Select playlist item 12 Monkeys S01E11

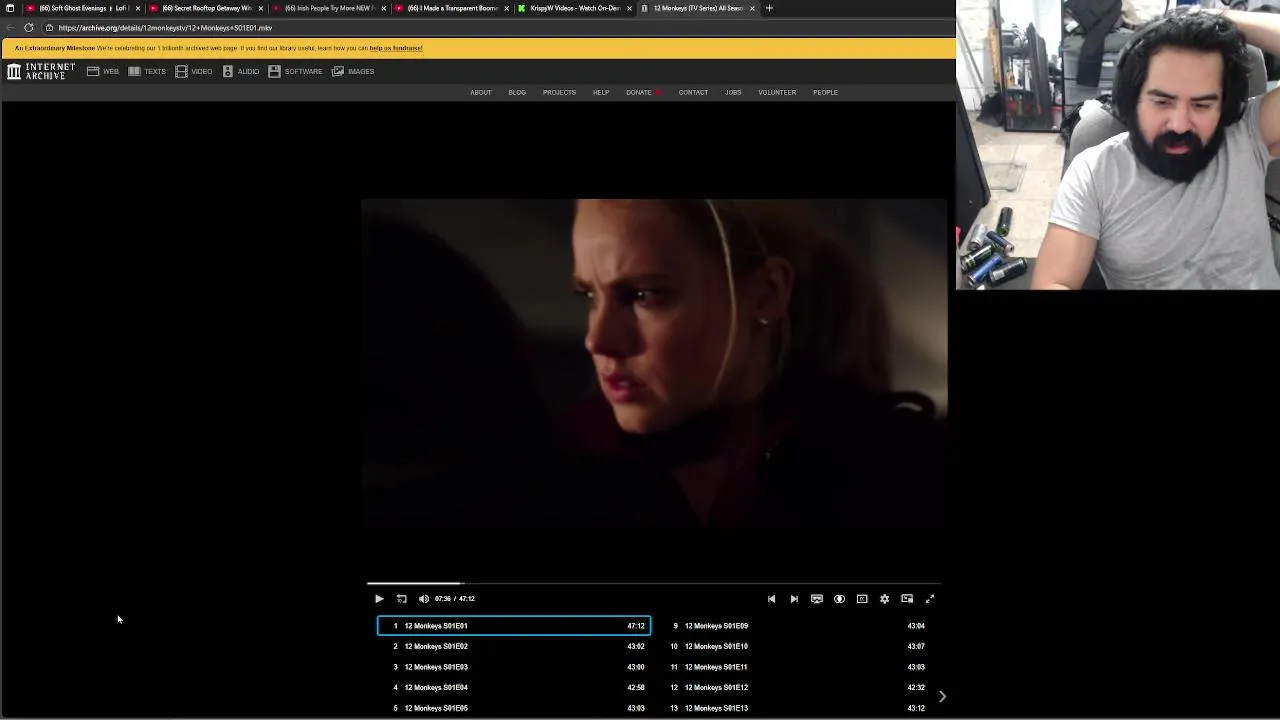(x=795, y=667)
